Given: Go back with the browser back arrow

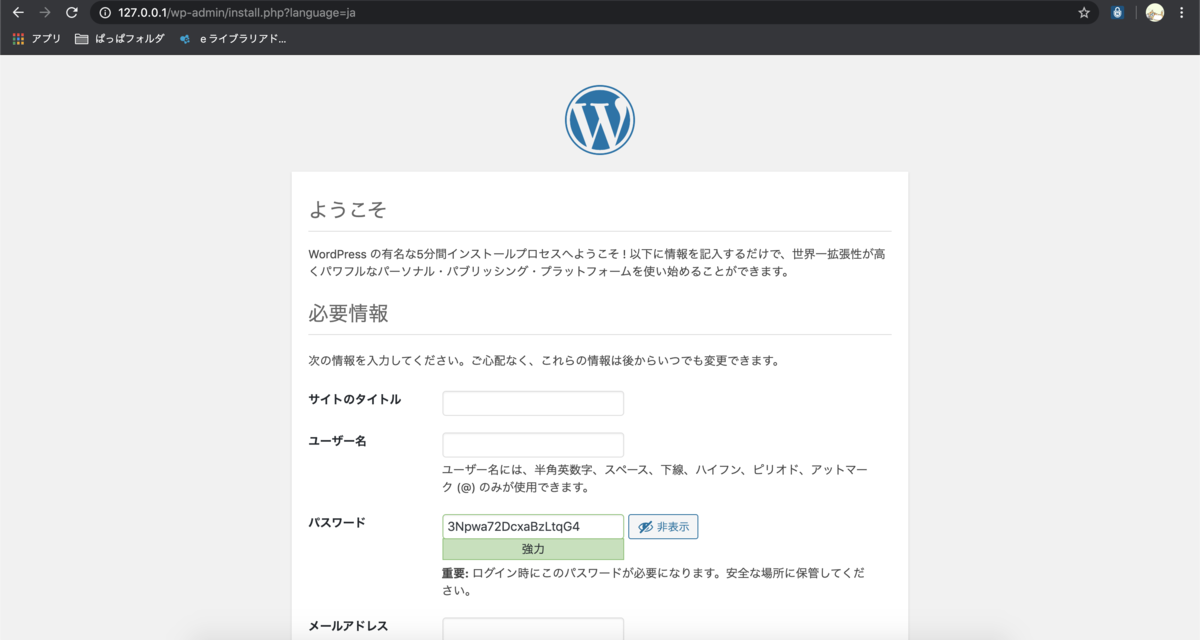Looking at the screenshot, I should tap(18, 13).
